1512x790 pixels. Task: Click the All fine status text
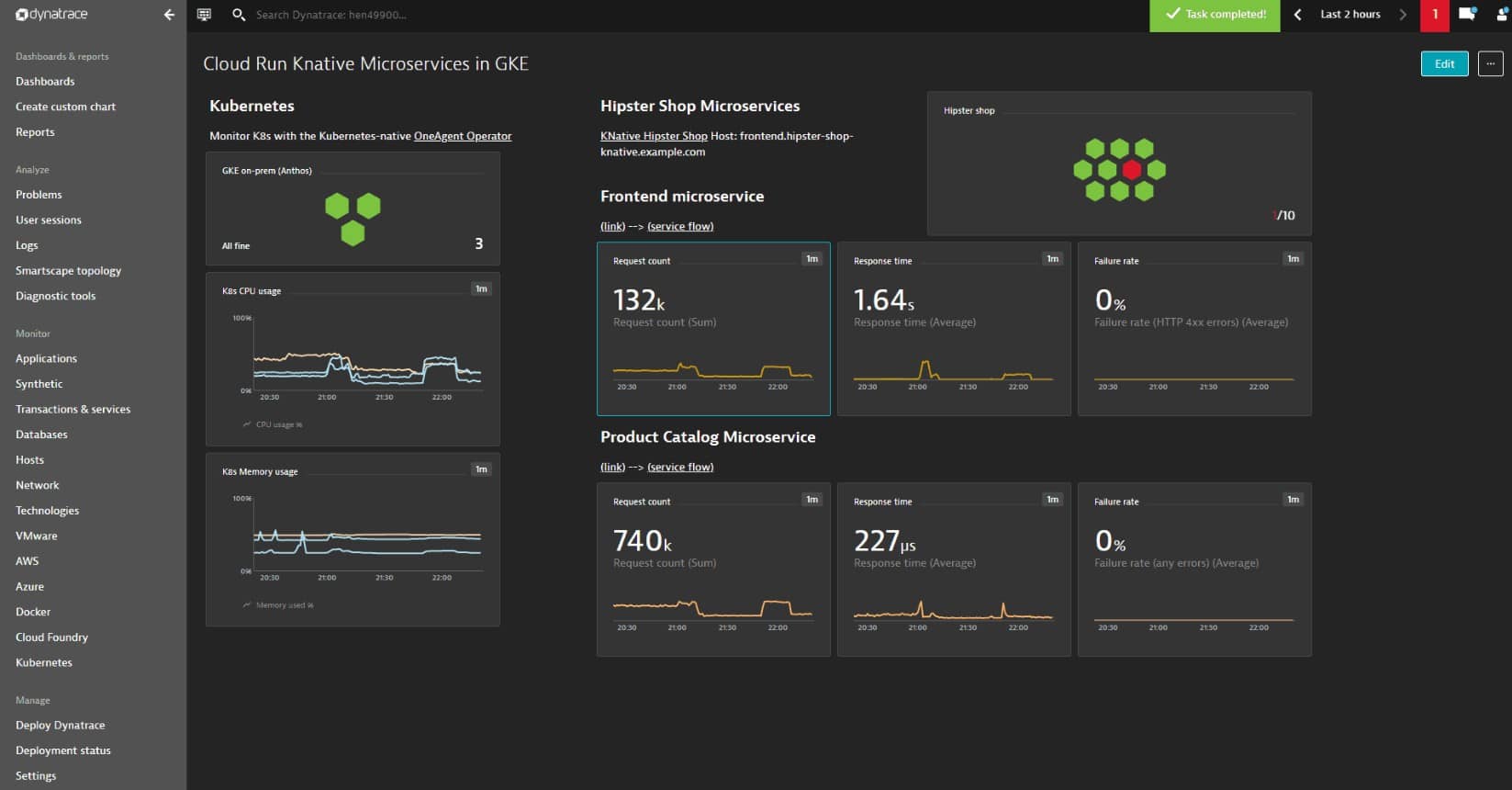click(x=236, y=246)
